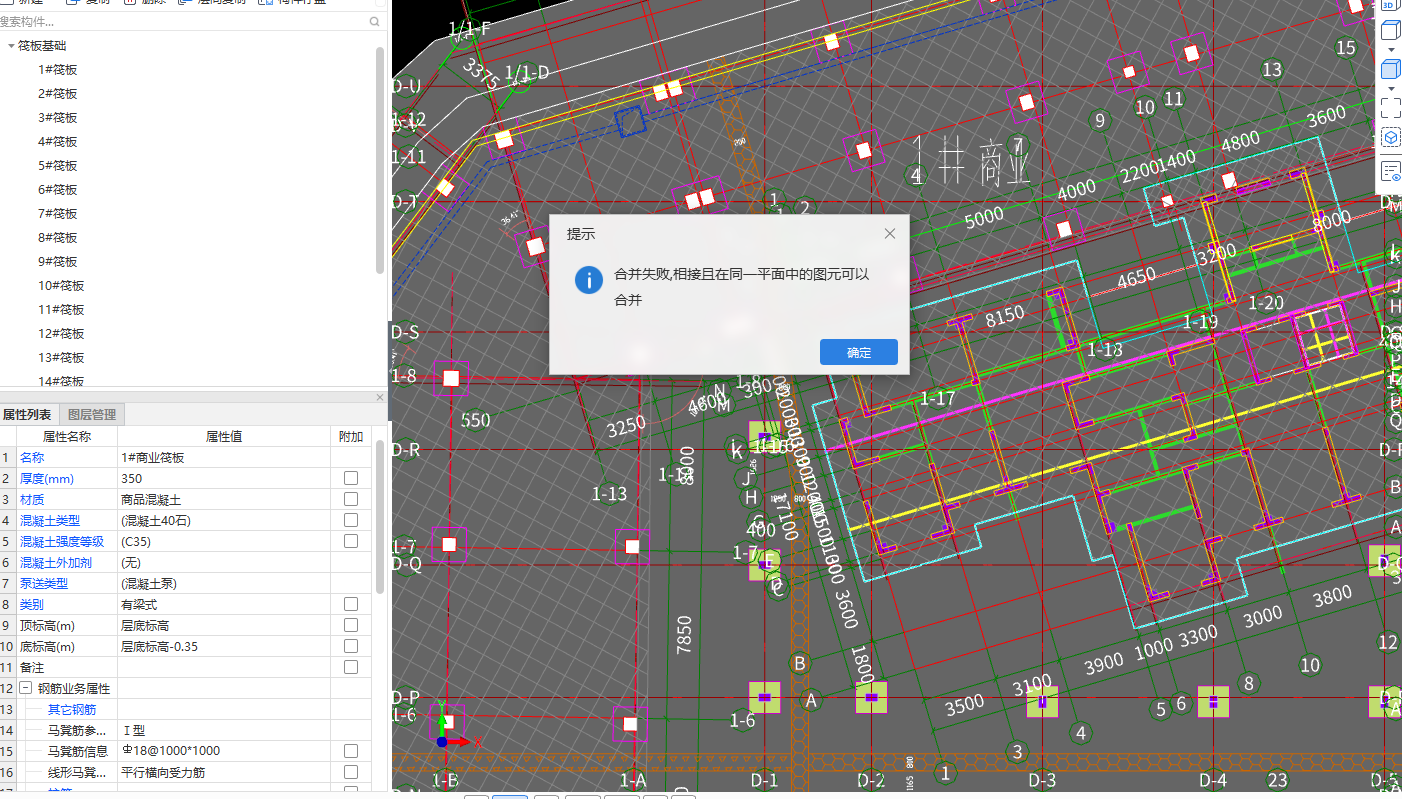Select 5#筏板 in component tree

[58, 166]
